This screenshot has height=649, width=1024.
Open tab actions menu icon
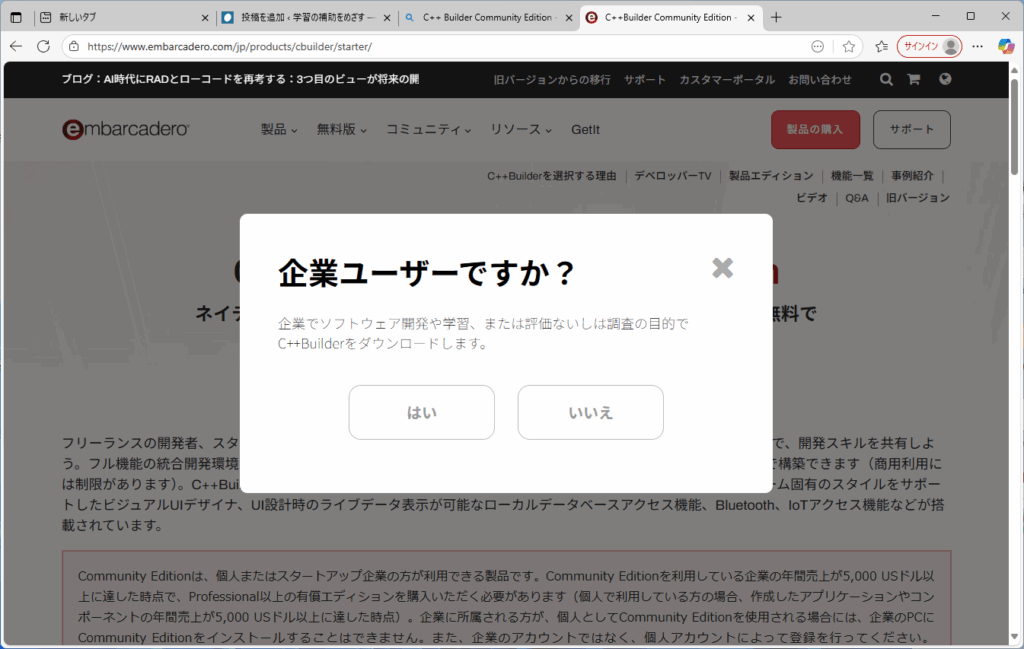pyautogui.click(x=16, y=18)
